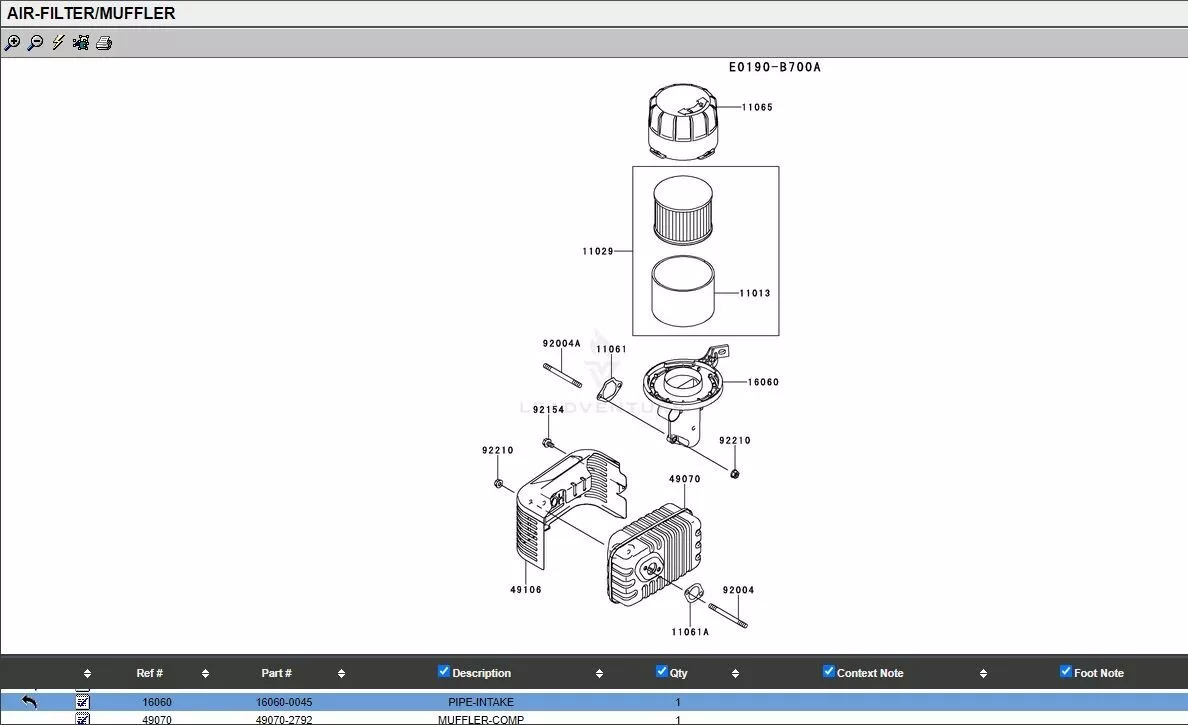Screen dimensions: 1188x725
Task: Click the back arrow icon in PIPE-INTARE row
Action: click(29, 702)
